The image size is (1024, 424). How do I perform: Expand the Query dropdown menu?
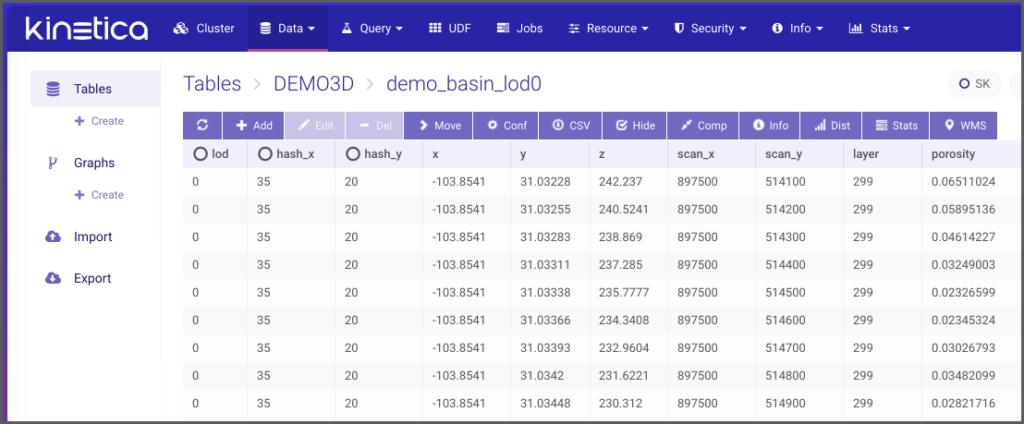(371, 29)
